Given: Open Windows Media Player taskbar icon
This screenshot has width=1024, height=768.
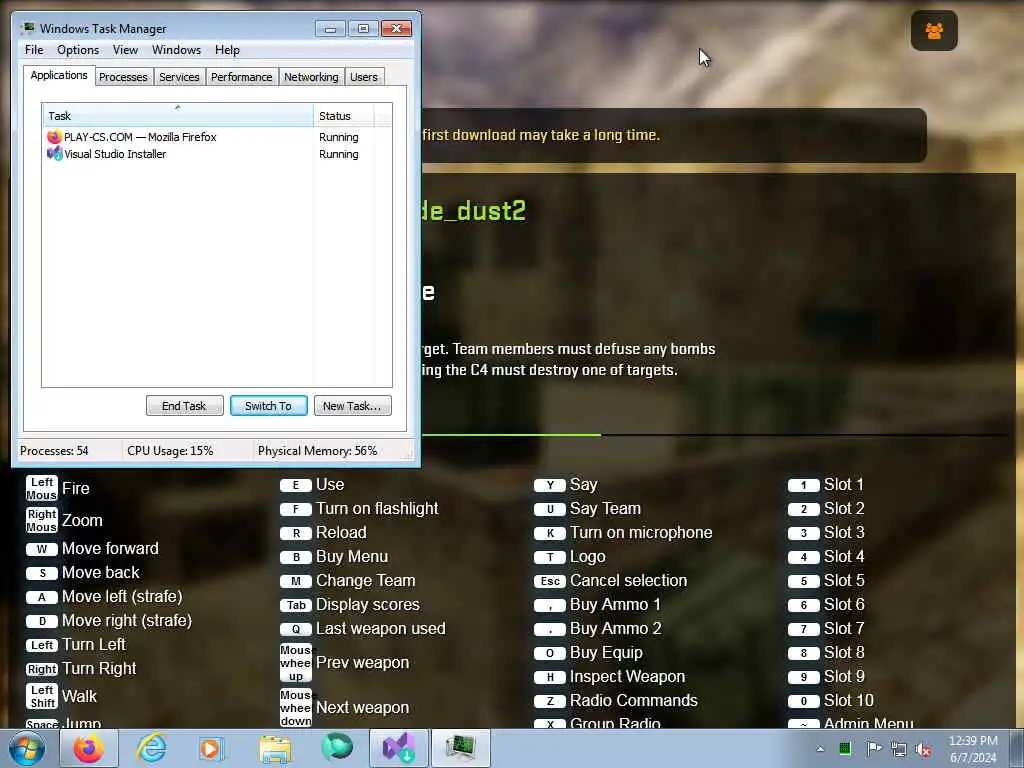Looking at the screenshot, I should click(x=212, y=748).
